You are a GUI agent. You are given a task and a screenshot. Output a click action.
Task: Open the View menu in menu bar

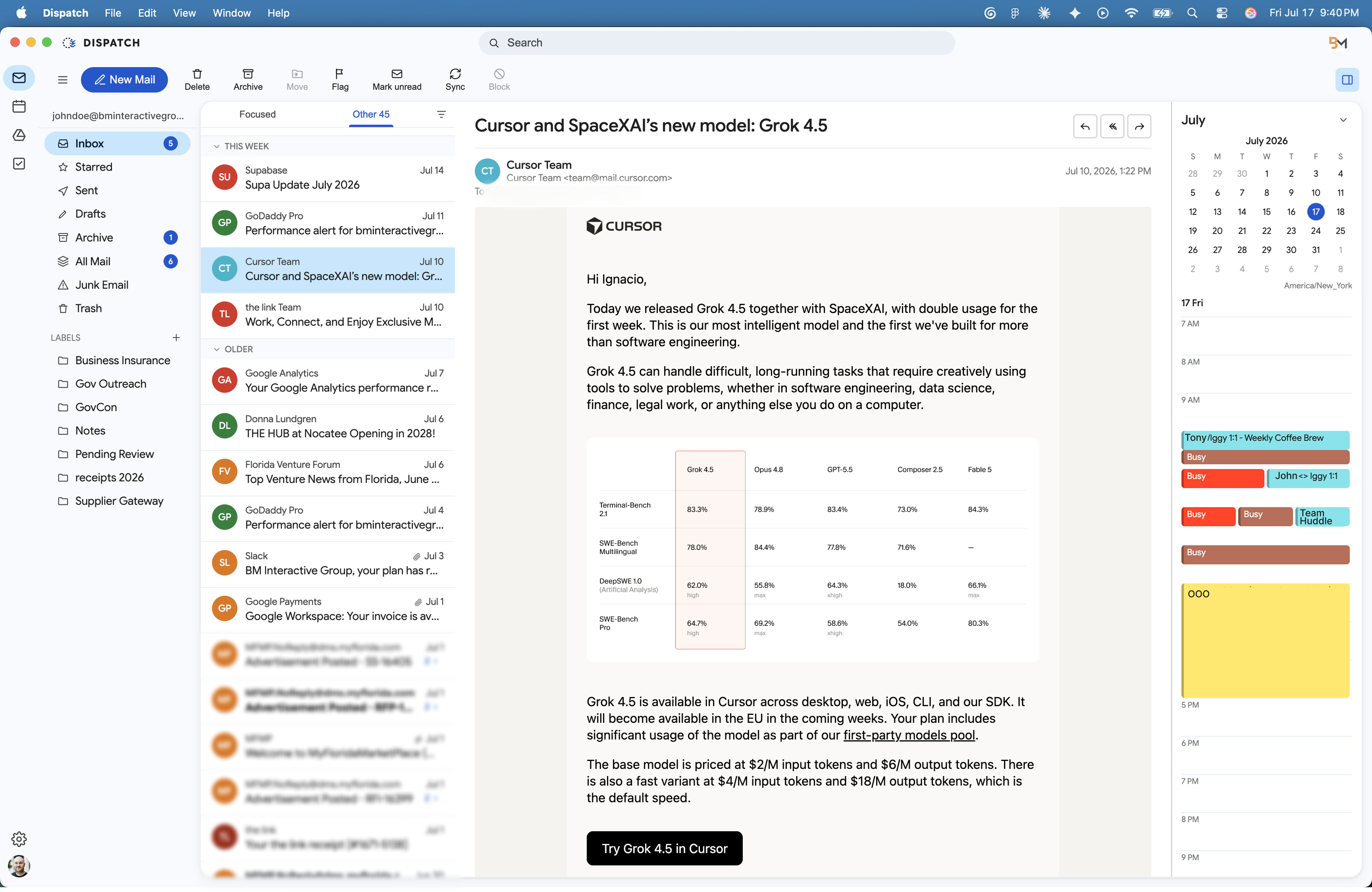[x=185, y=13]
